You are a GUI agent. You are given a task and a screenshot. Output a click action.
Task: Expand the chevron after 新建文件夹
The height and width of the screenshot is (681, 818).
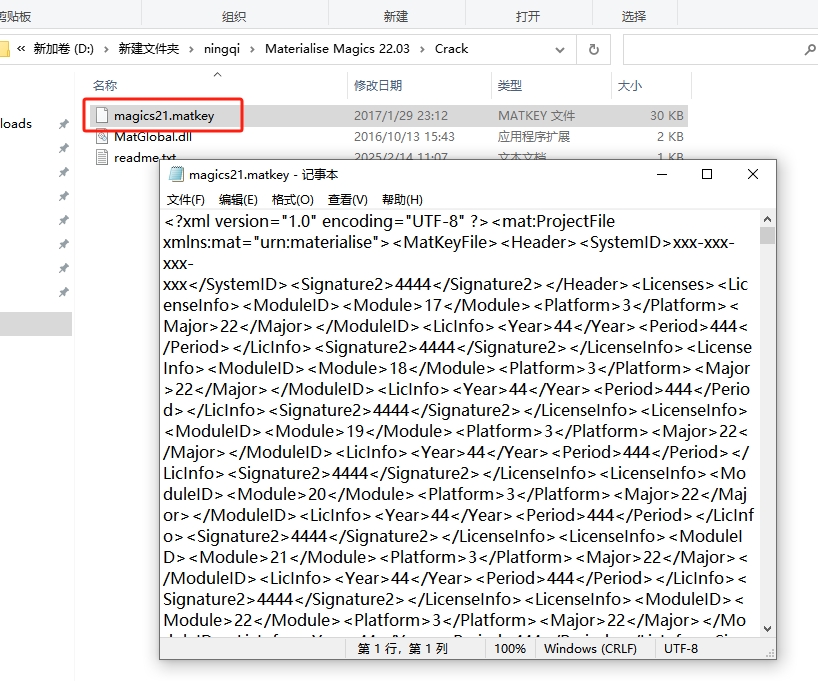coord(191,50)
